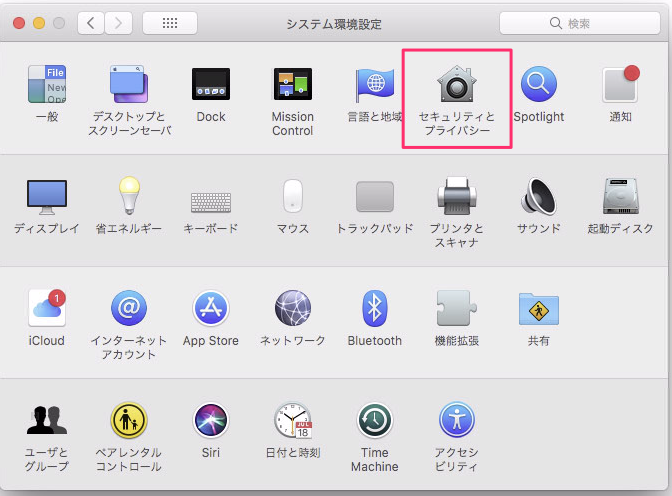Open iCloud settings icon

pyautogui.click(x=46, y=308)
